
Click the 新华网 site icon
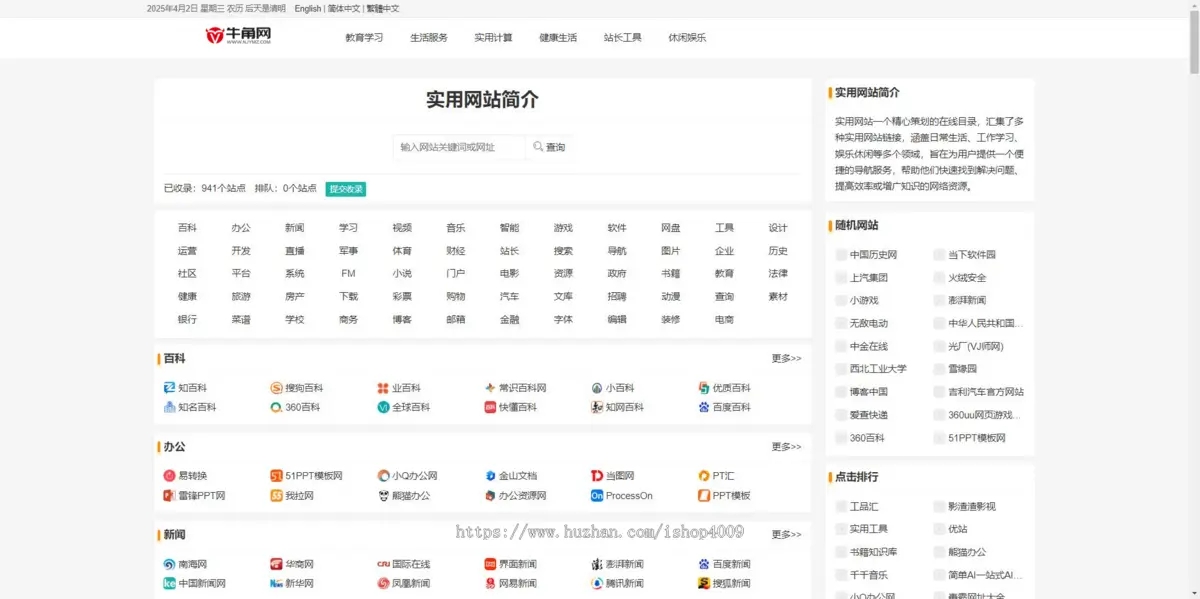coord(276,583)
